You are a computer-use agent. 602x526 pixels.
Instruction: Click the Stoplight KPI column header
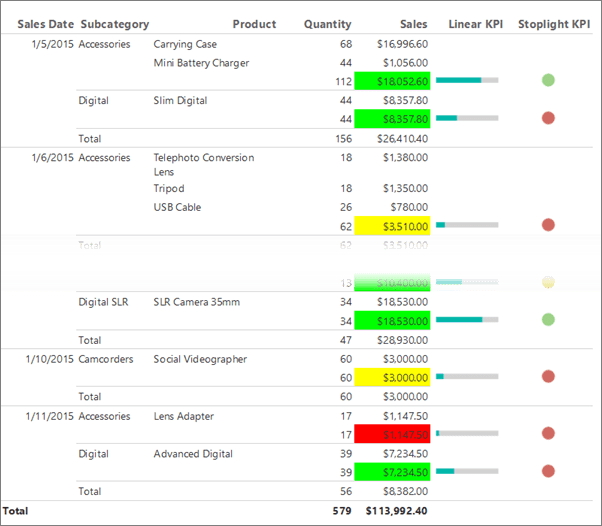point(554,25)
